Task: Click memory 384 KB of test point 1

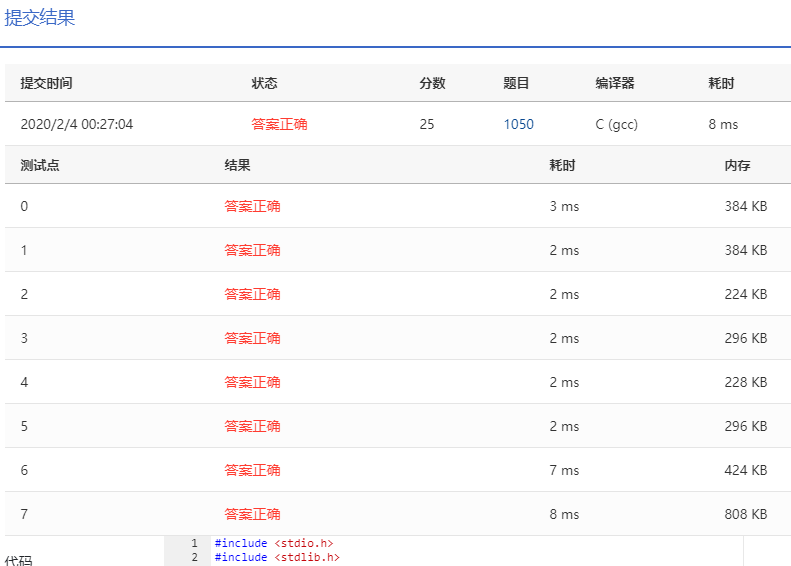Action: [x=746, y=250]
